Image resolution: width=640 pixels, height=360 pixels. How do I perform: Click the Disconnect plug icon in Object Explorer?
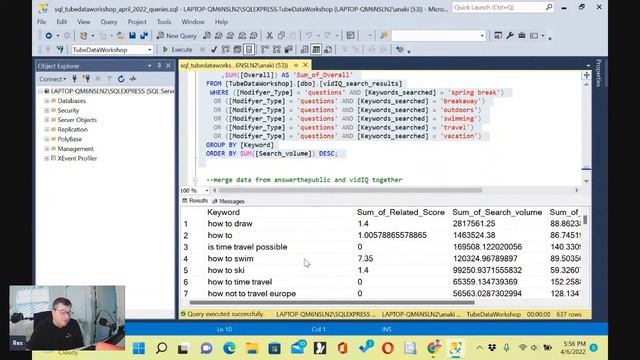point(86,79)
